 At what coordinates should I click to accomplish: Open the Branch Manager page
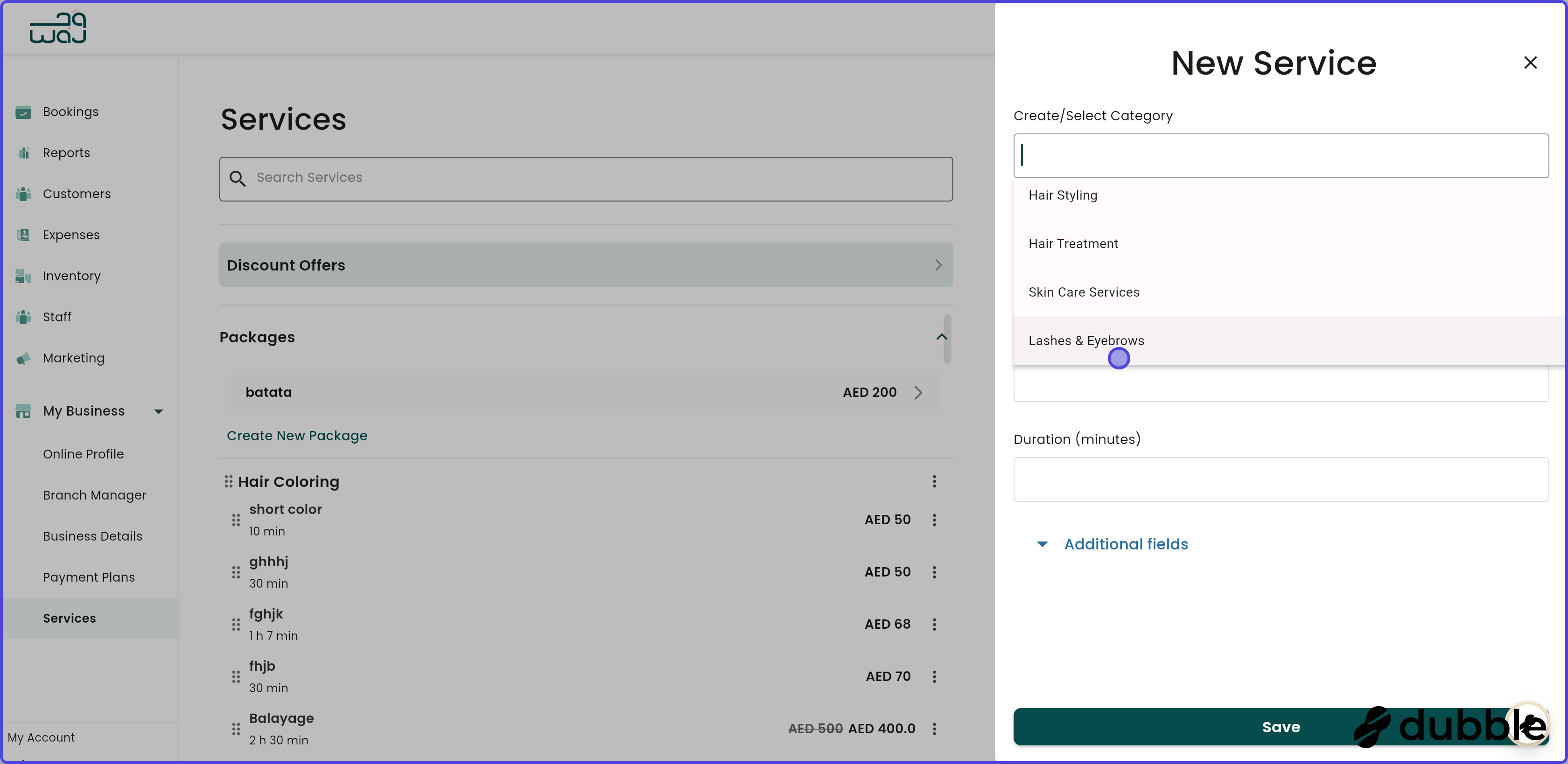pyautogui.click(x=95, y=494)
